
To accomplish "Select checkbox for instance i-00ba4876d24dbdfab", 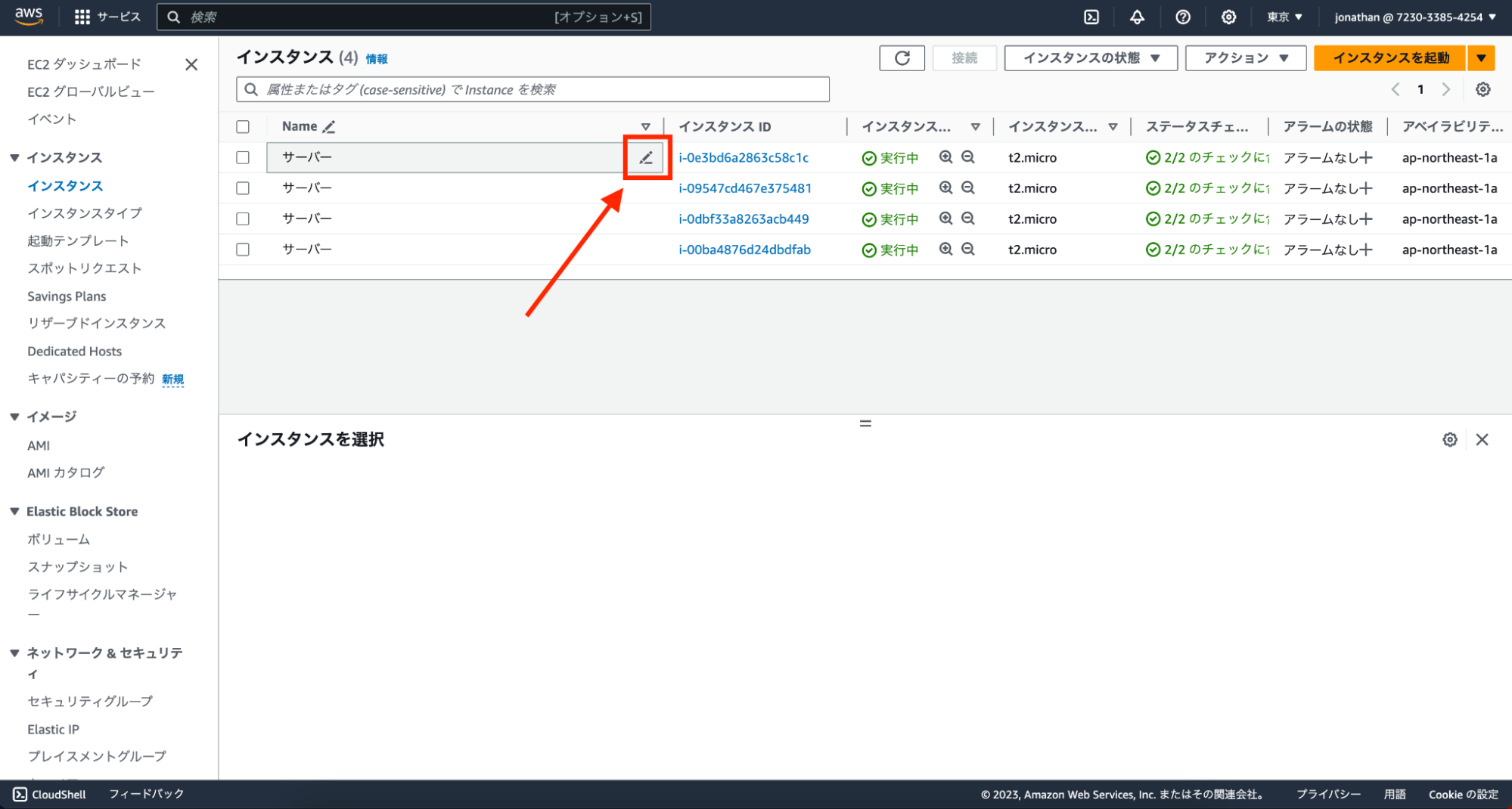I will 243,249.
